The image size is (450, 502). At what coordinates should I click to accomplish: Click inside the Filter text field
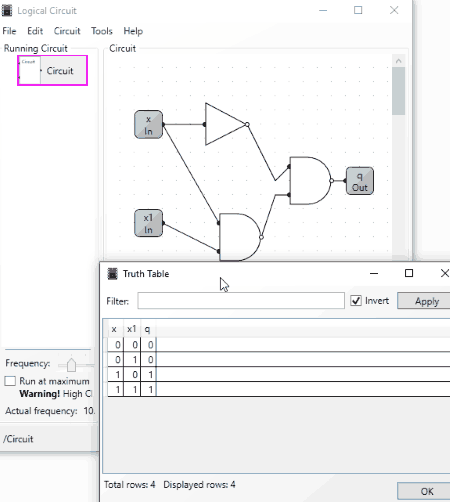click(241, 301)
